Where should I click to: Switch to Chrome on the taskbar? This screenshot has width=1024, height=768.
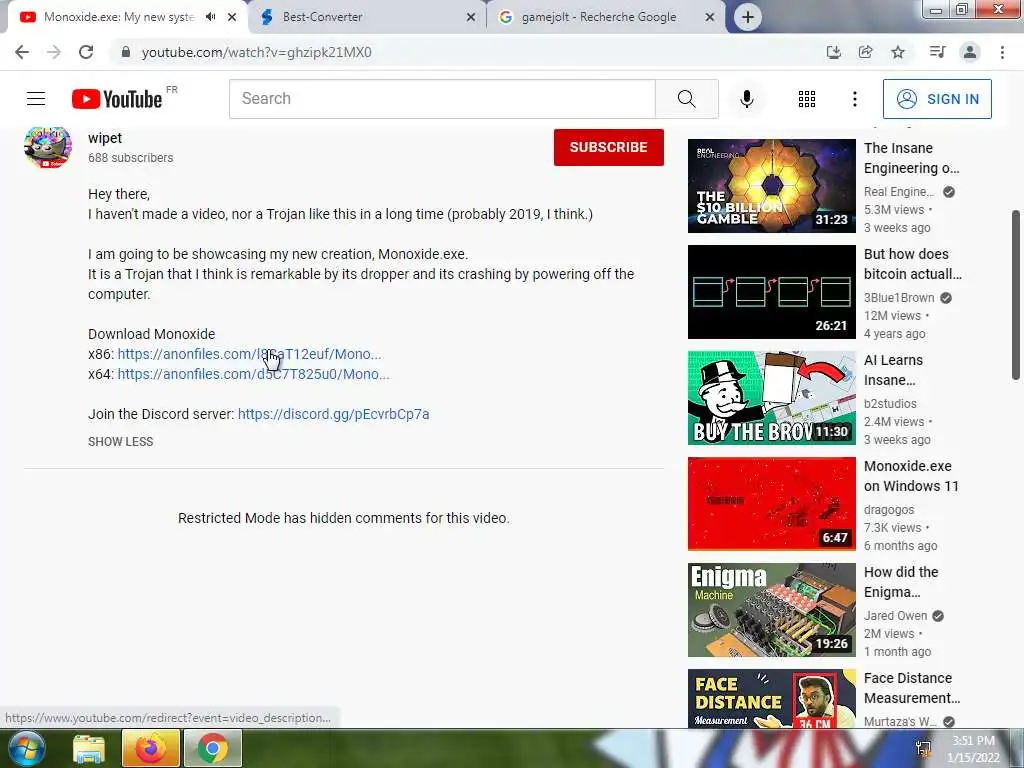pos(213,748)
